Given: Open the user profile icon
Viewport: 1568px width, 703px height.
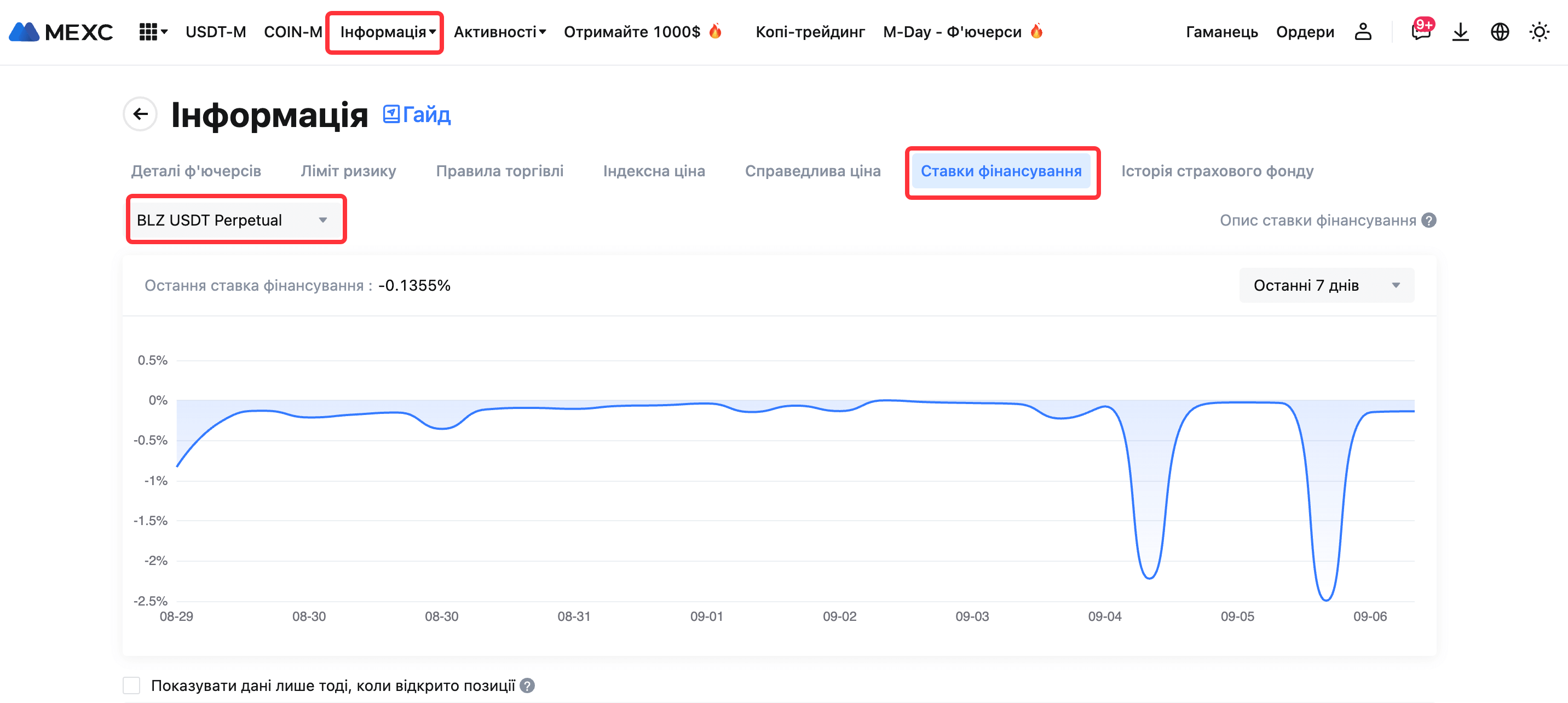Looking at the screenshot, I should pyautogui.click(x=1362, y=32).
